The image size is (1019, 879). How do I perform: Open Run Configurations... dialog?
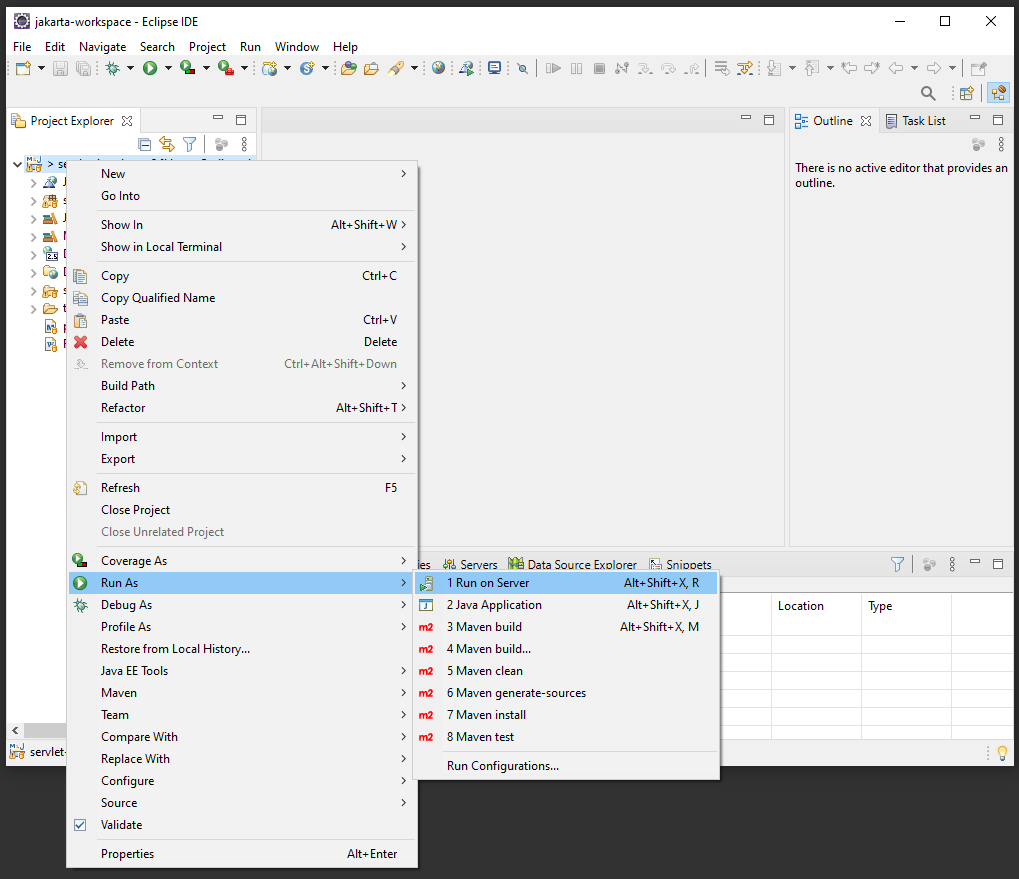[x=502, y=766]
